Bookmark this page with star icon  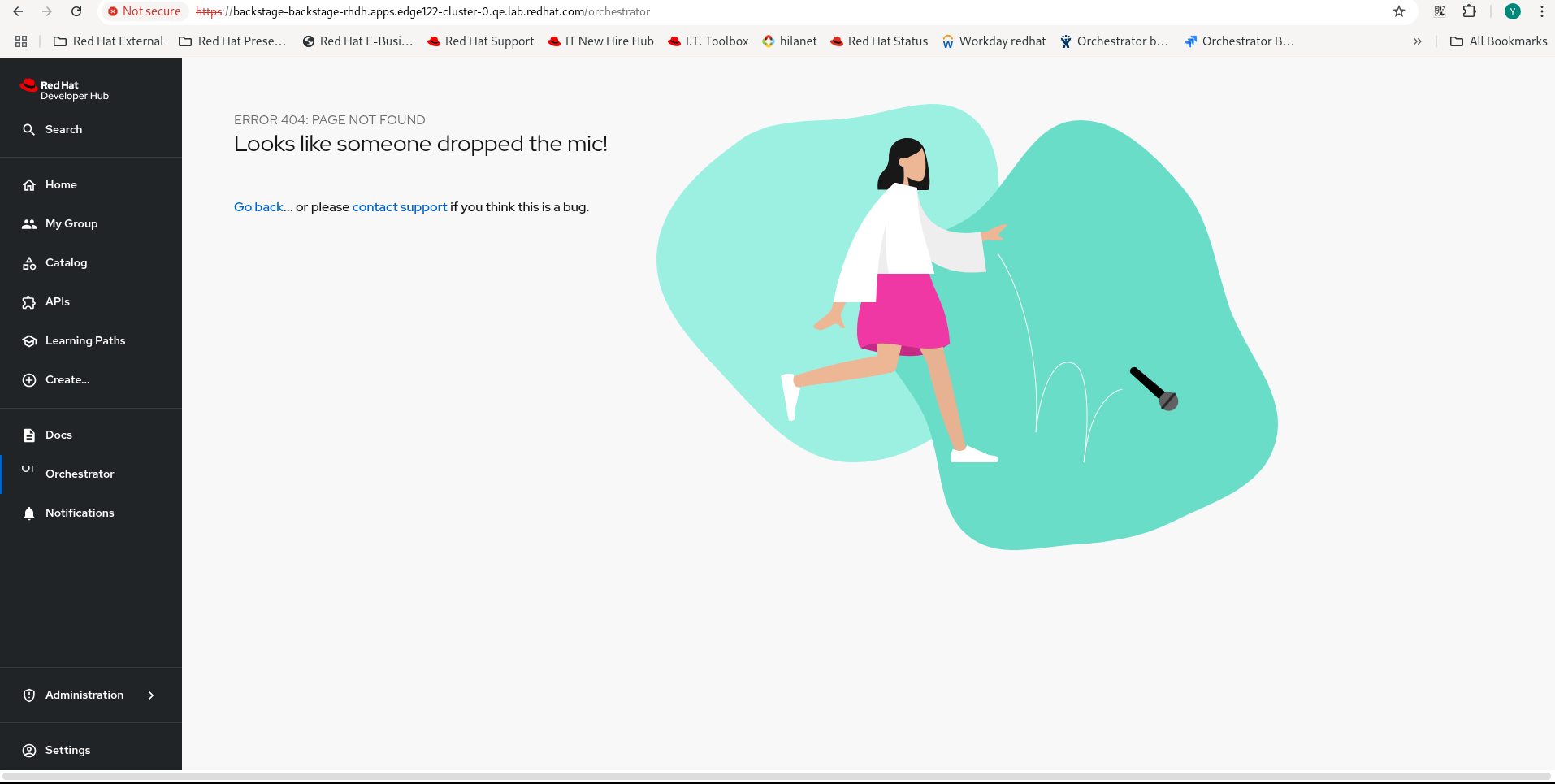pos(1399,11)
